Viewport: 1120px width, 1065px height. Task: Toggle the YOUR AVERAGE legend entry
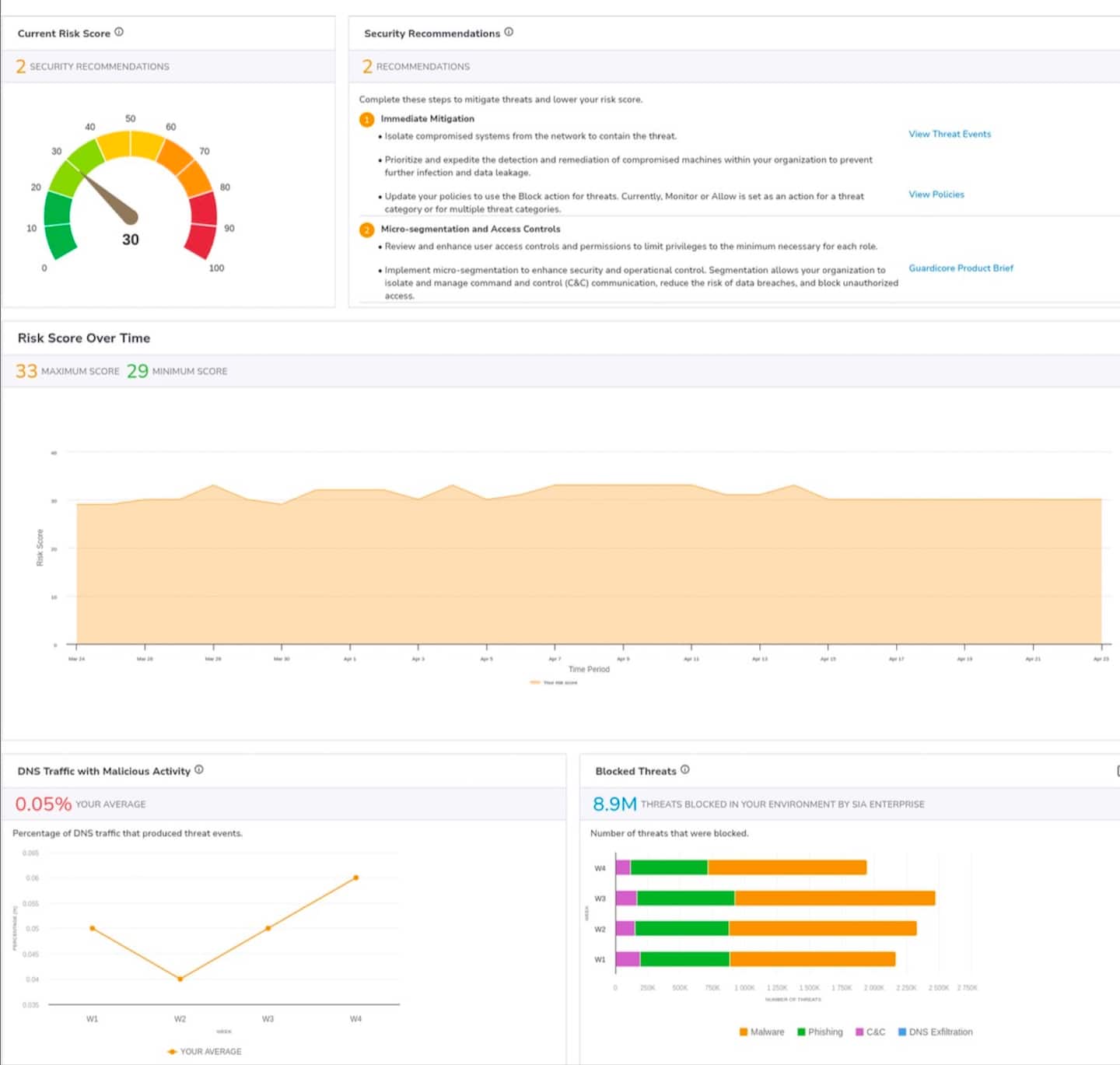tap(205, 1051)
